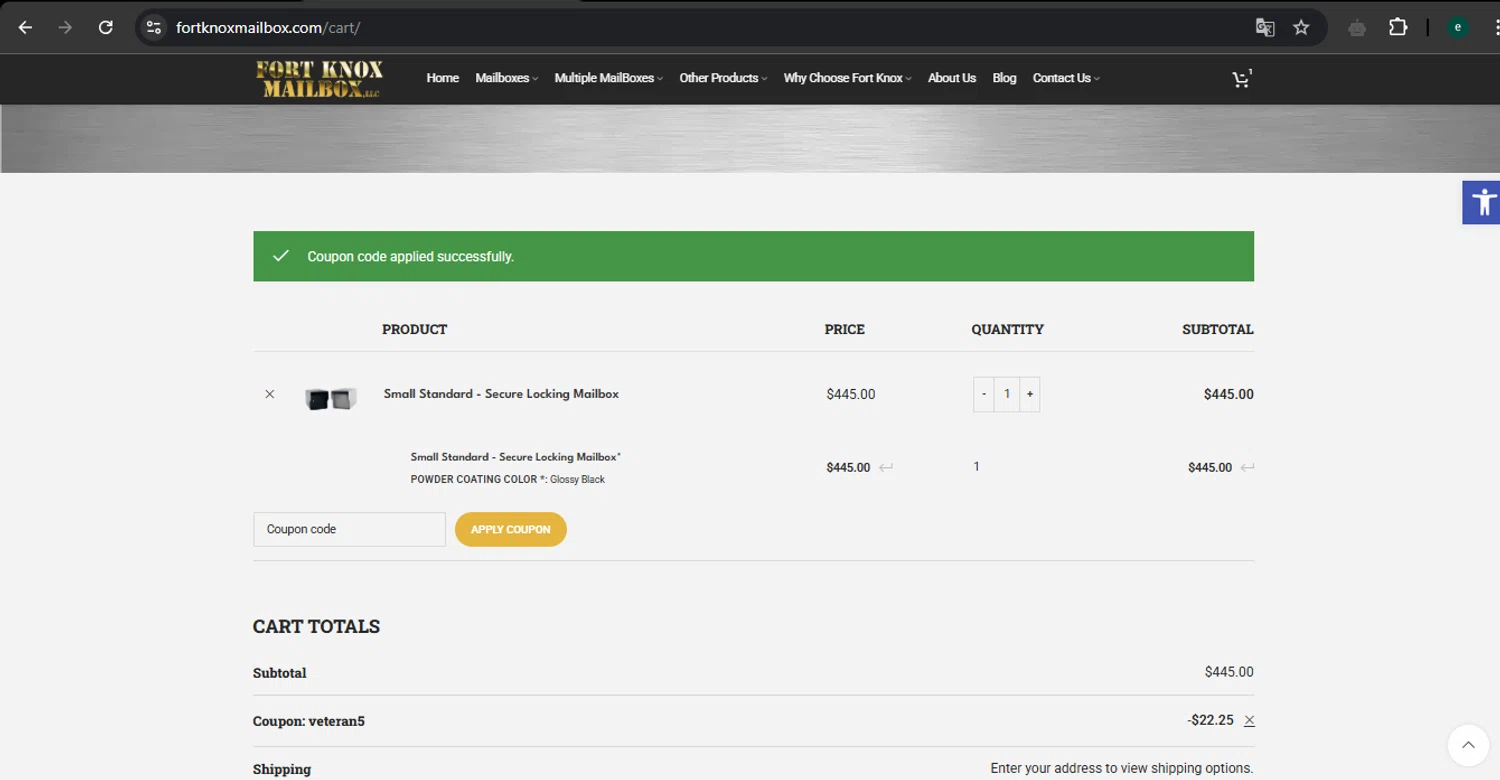The height and width of the screenshot is (780, 1500).
Task: Remove the veteran5 coupon
Action: pyautogui.click(x=1249, y=721)
